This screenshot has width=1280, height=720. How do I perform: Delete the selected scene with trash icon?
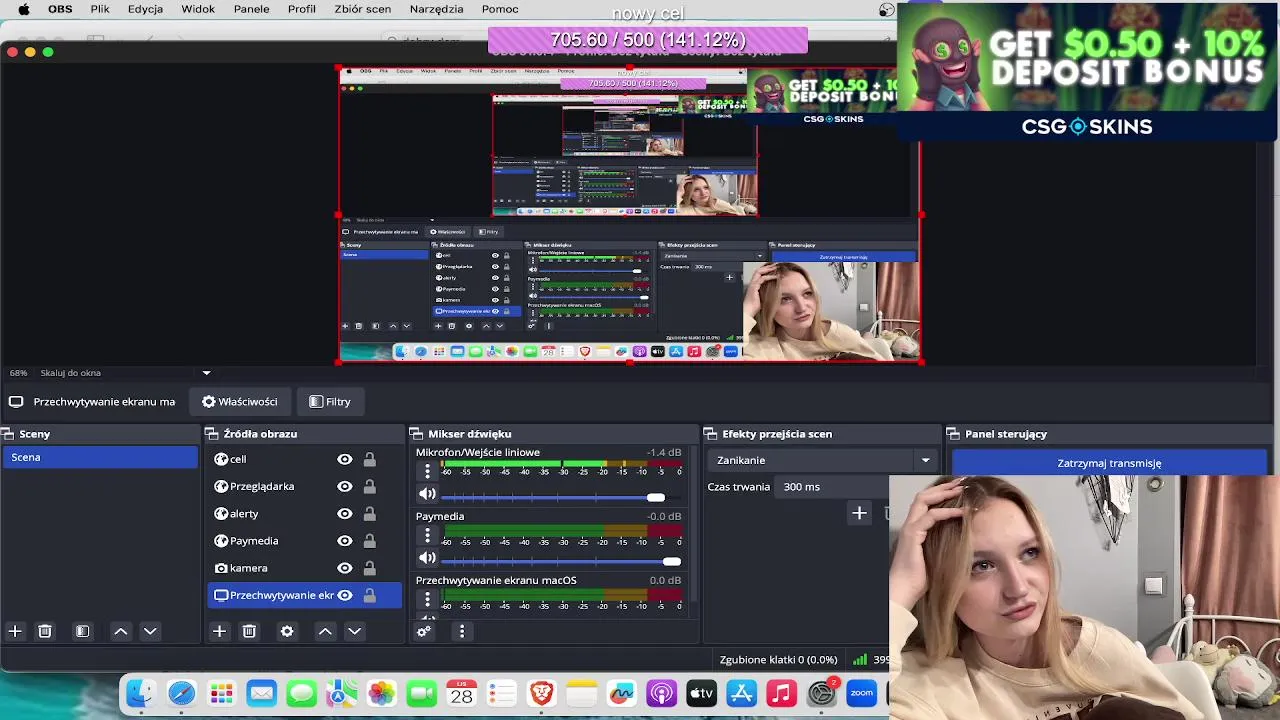coord(45,631)
